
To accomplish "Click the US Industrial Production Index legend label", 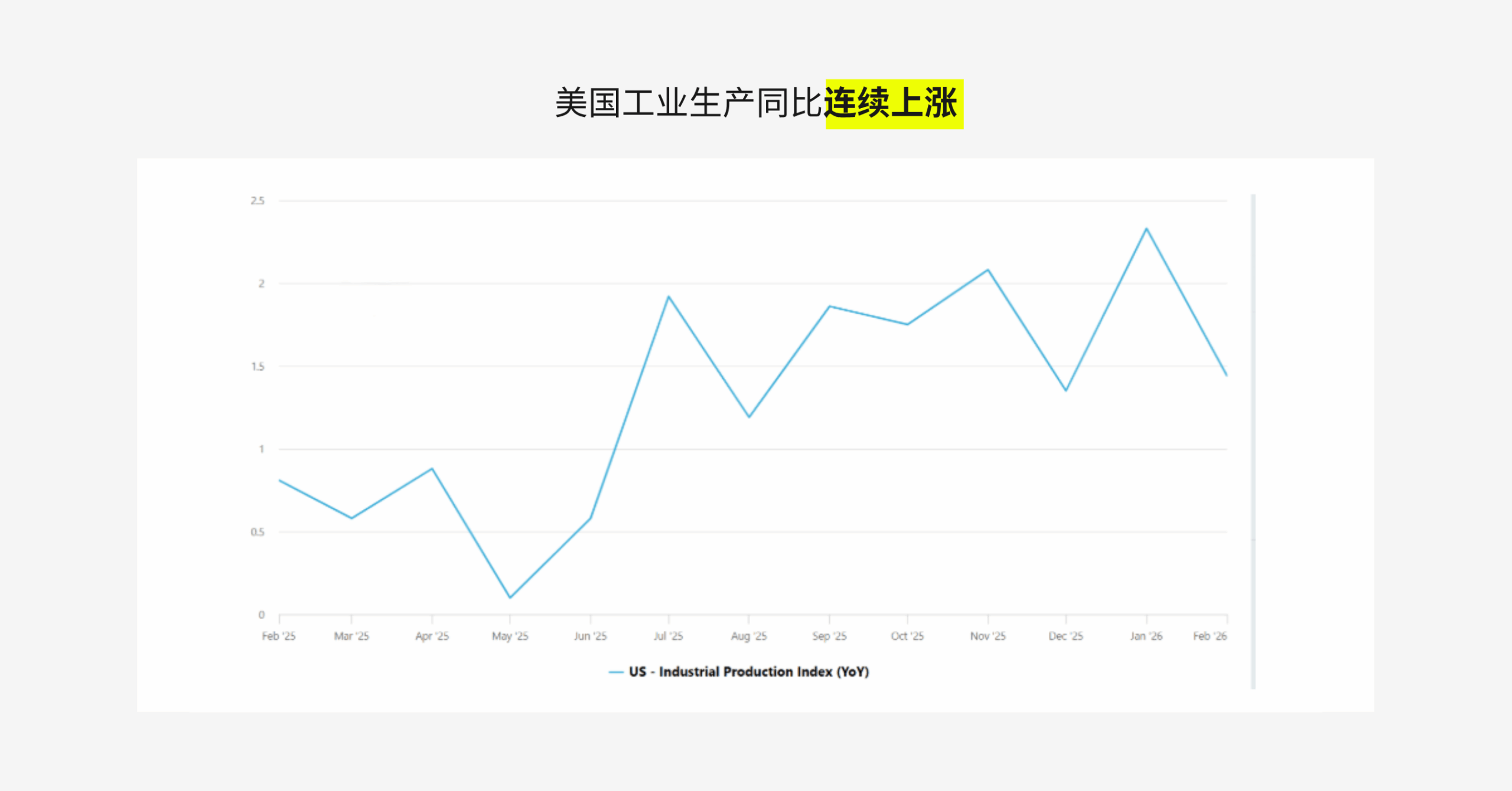I will point(748,672).
